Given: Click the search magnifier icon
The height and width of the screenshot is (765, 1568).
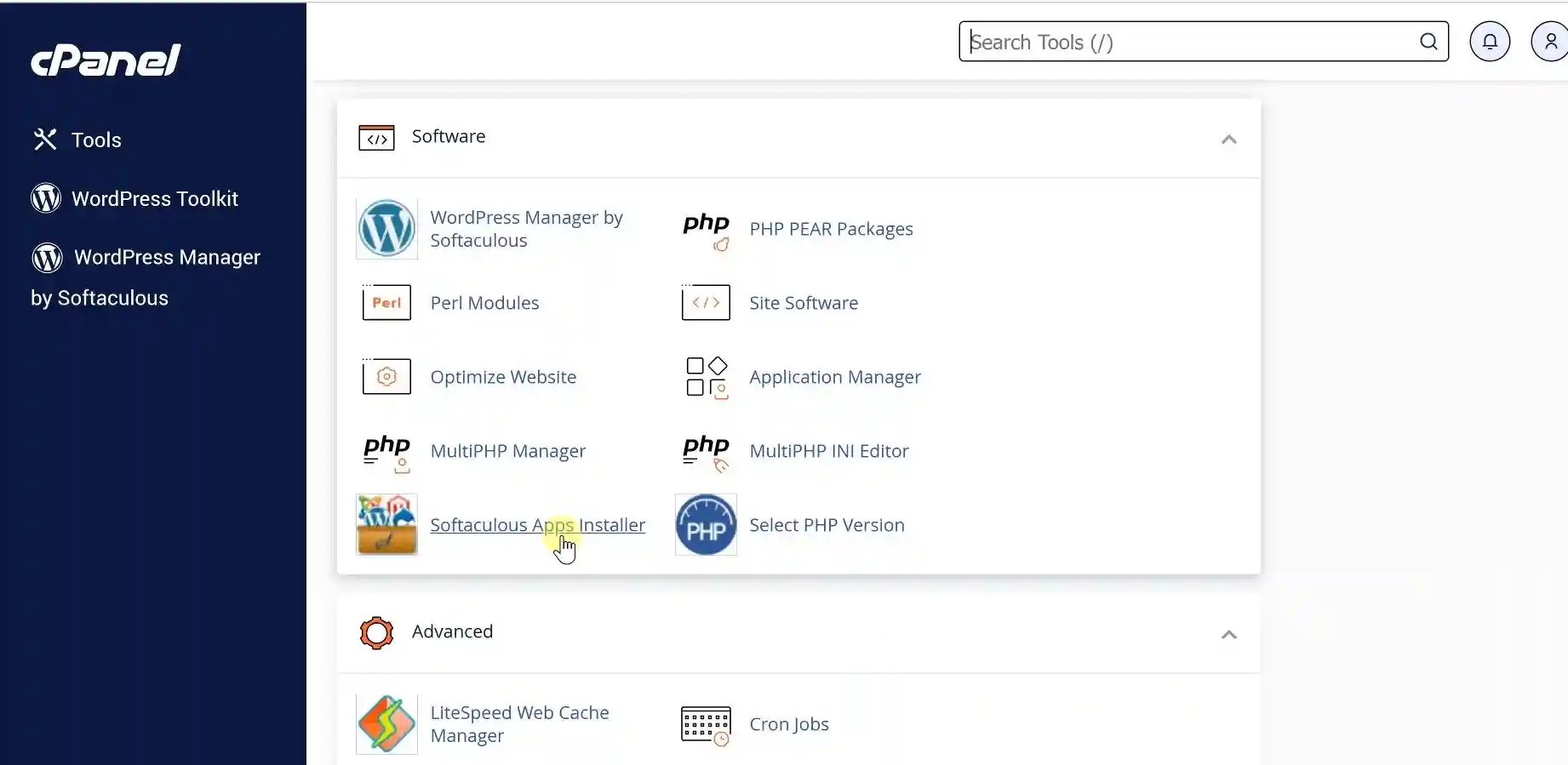Looking at the screenshot, I should (1428, 42).
